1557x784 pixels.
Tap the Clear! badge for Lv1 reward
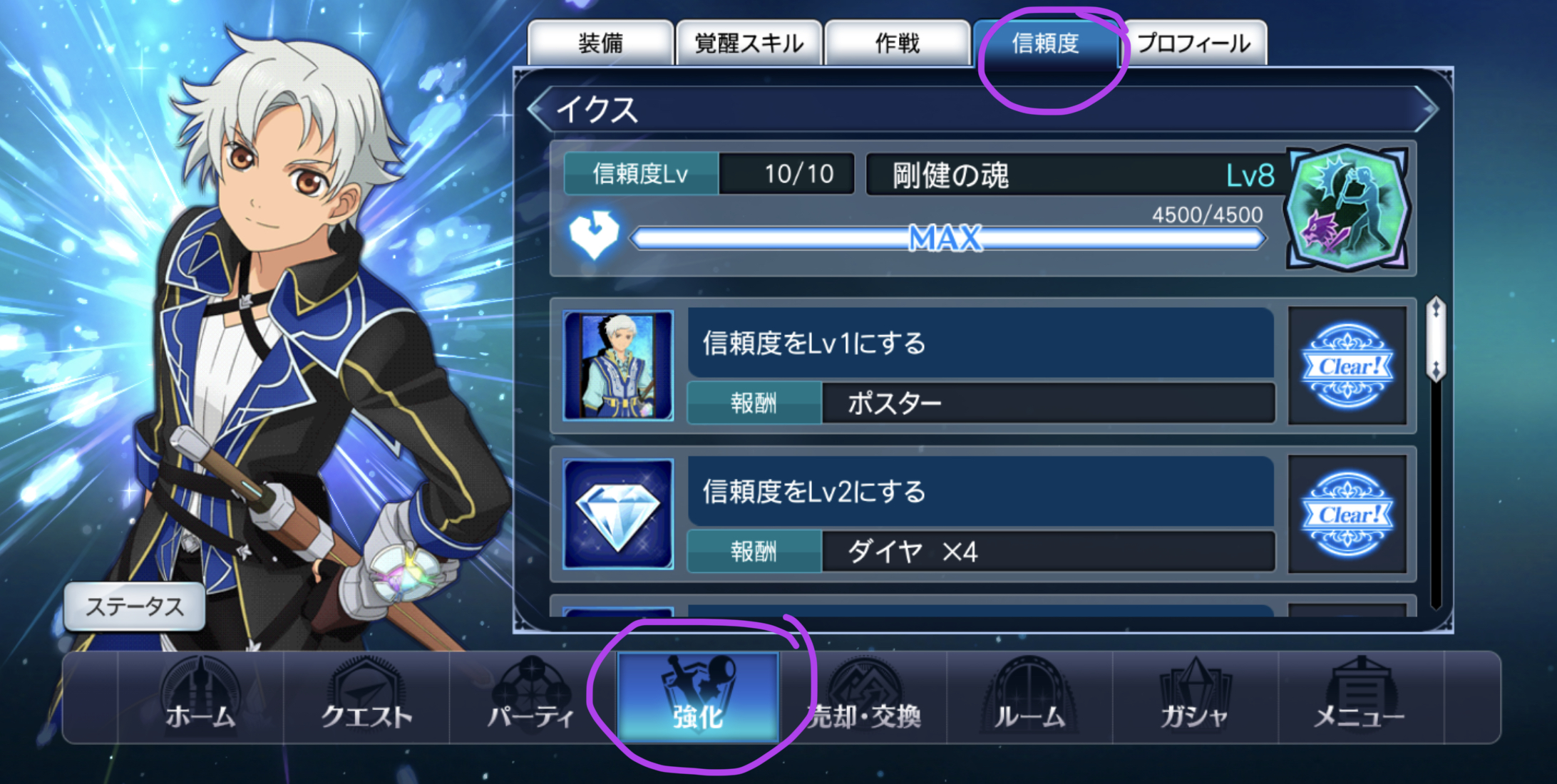click(x=1347, y=366)
